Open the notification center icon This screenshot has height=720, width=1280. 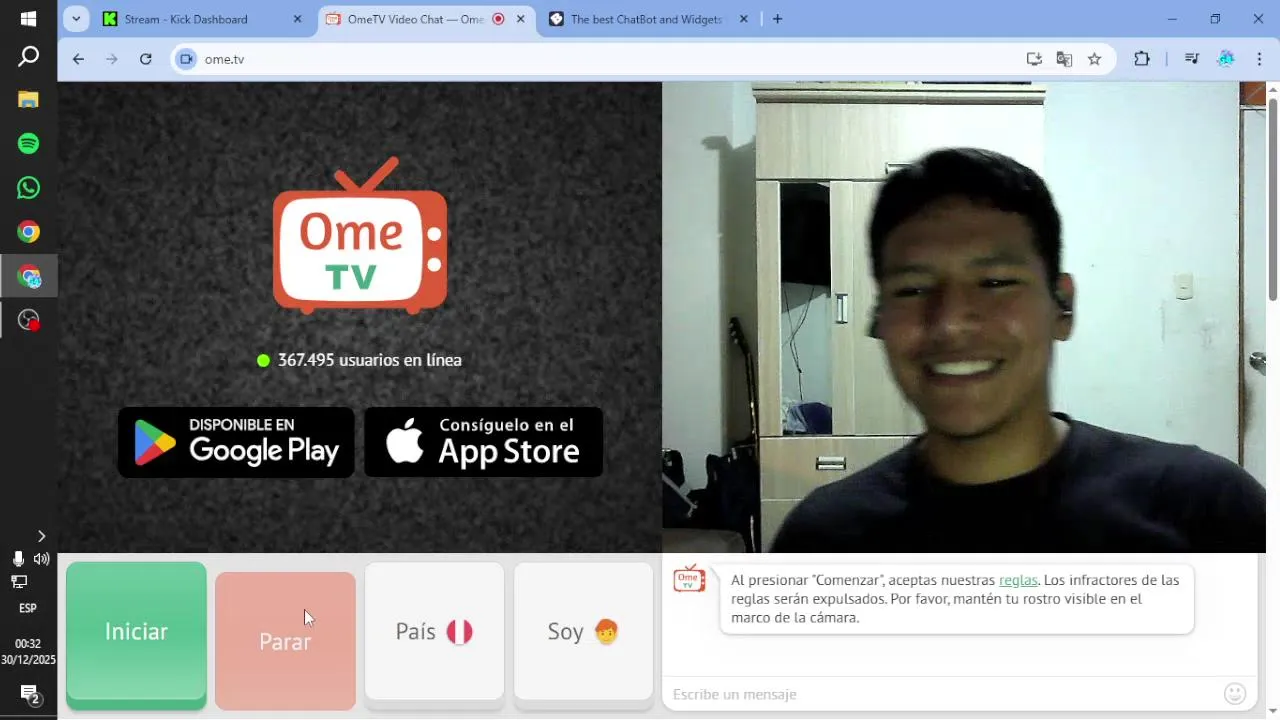(29, 694)
